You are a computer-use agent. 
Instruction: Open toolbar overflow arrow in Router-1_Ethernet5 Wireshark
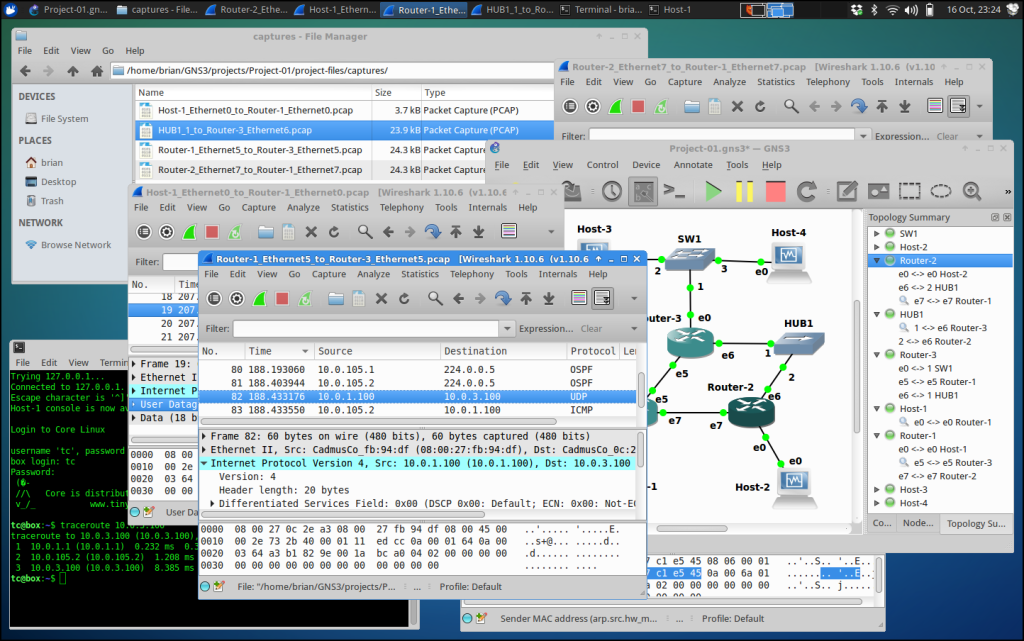[x=634, y=299]
